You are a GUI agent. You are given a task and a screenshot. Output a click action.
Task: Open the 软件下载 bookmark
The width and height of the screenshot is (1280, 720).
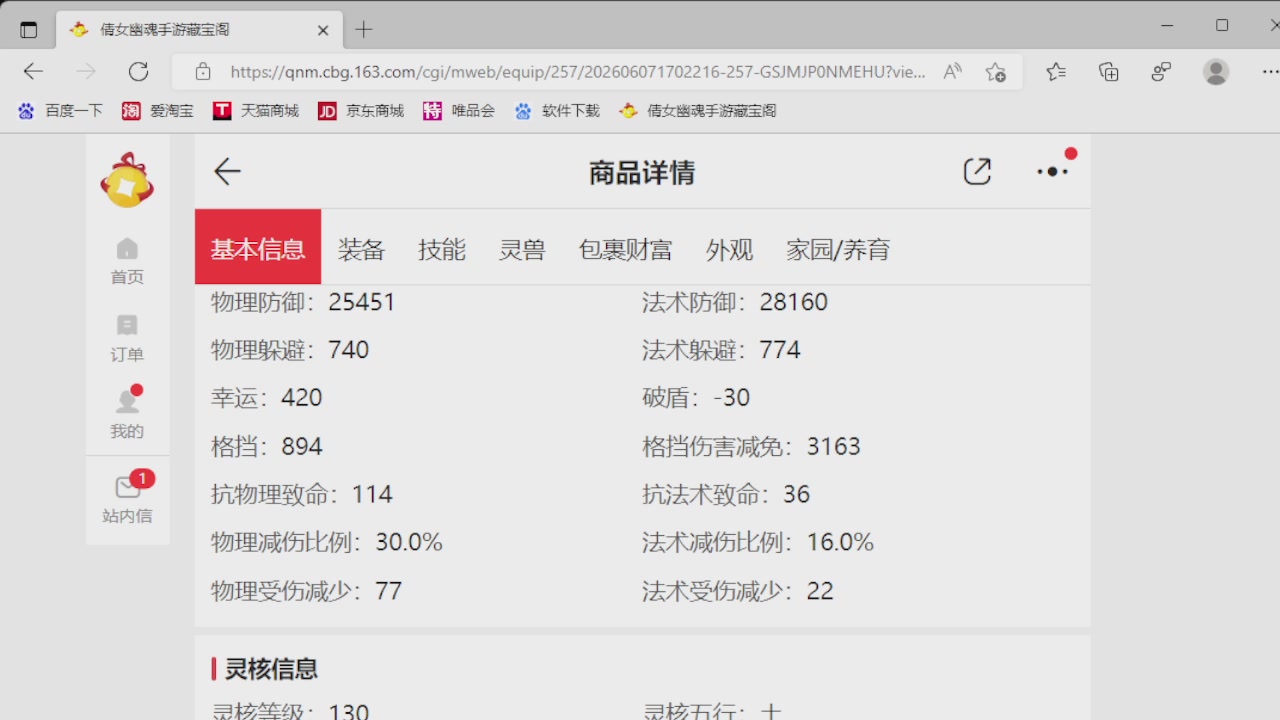click(x=557, y=111)
